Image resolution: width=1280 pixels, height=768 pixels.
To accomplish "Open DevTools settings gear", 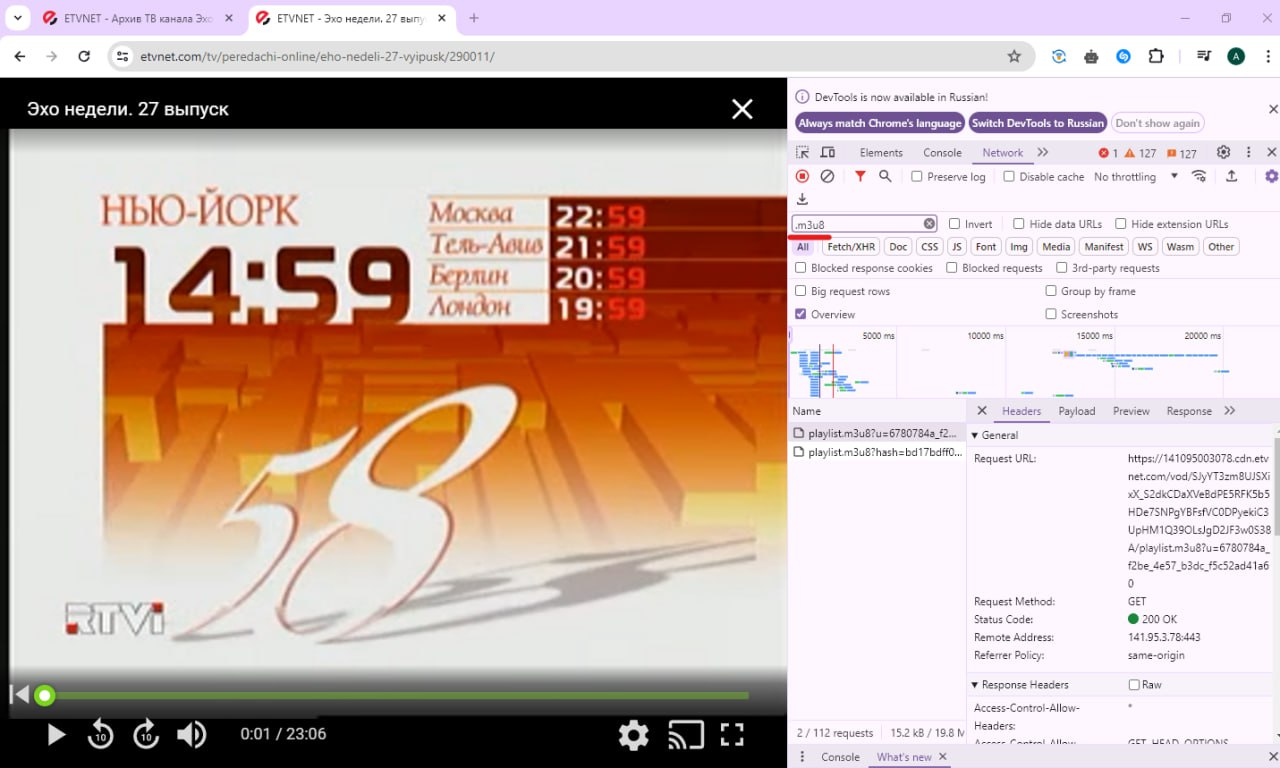I will click(1223, 152).
